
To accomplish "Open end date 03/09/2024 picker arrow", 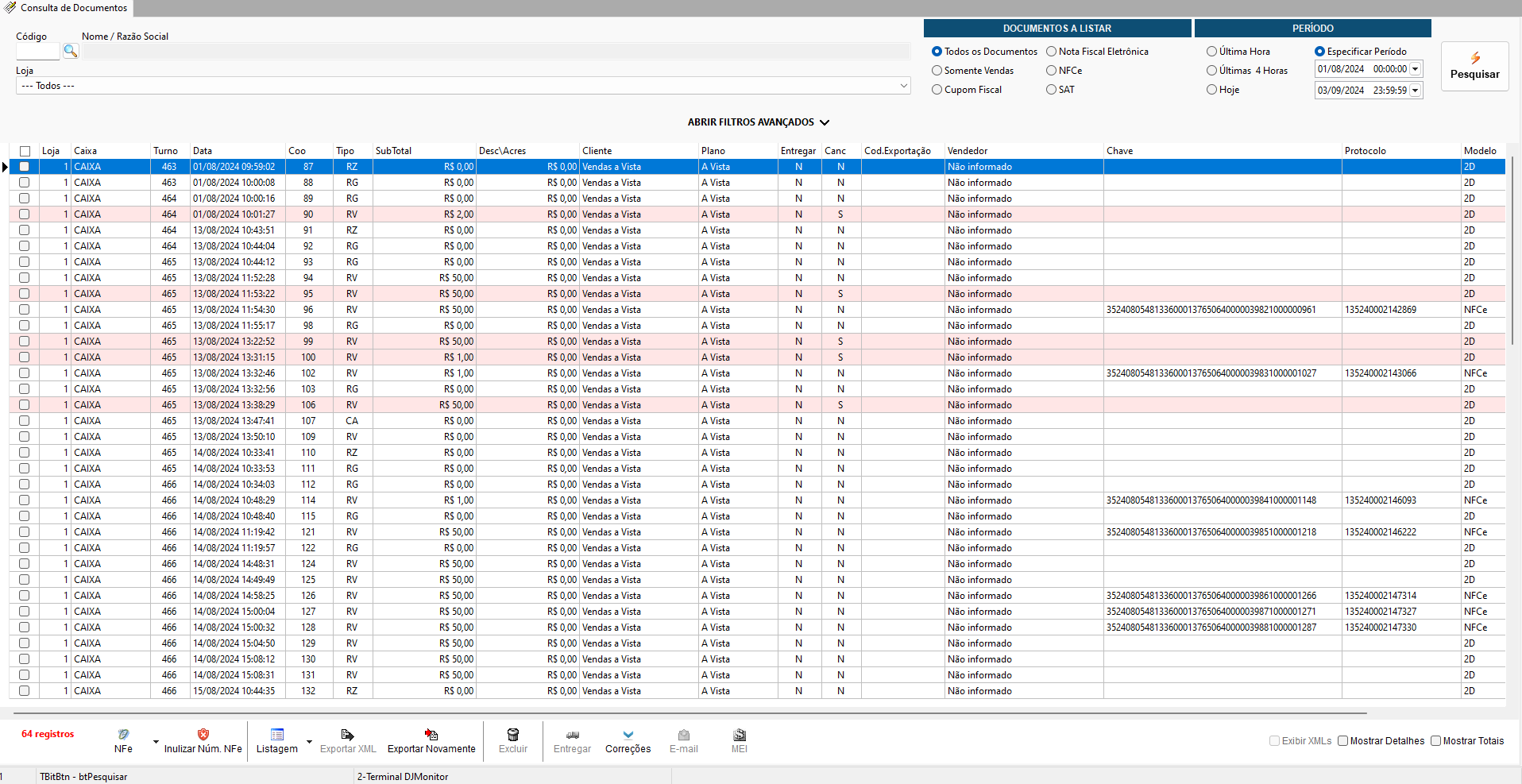I will click(x=1415, y=91).
